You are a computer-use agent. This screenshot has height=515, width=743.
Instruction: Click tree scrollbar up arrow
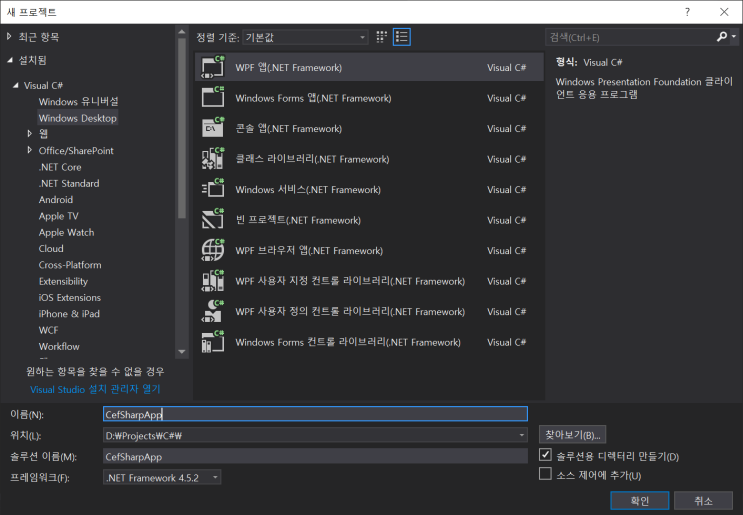182,32
